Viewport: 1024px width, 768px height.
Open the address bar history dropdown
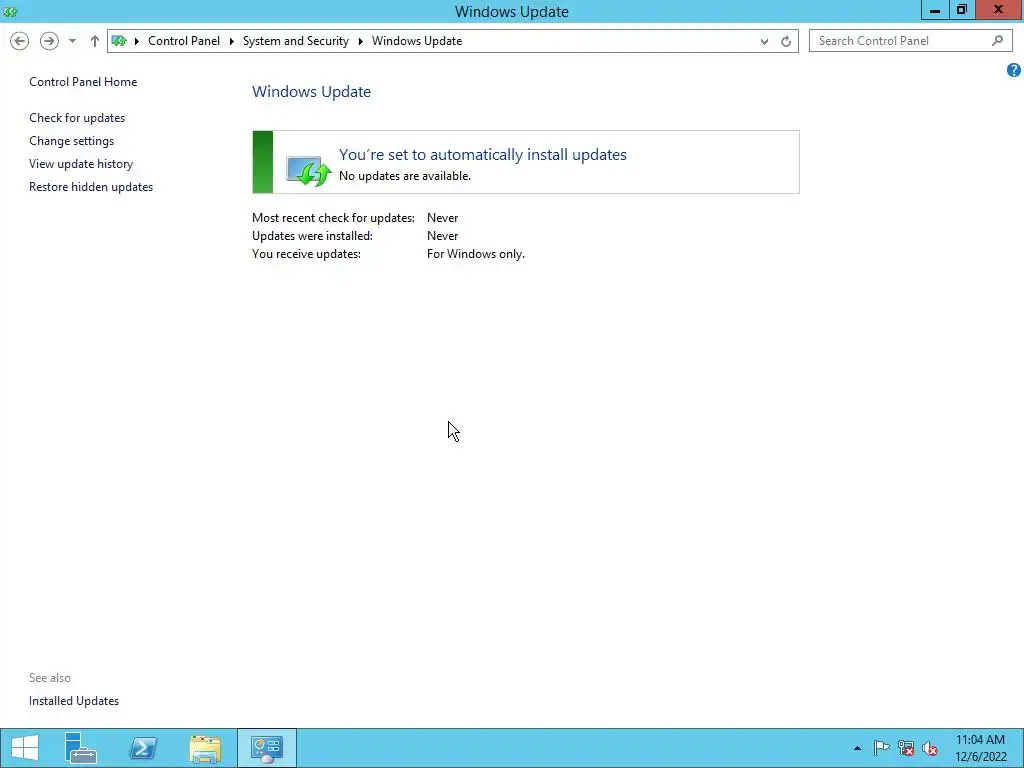pyautogui.click(x=764, y=41)
